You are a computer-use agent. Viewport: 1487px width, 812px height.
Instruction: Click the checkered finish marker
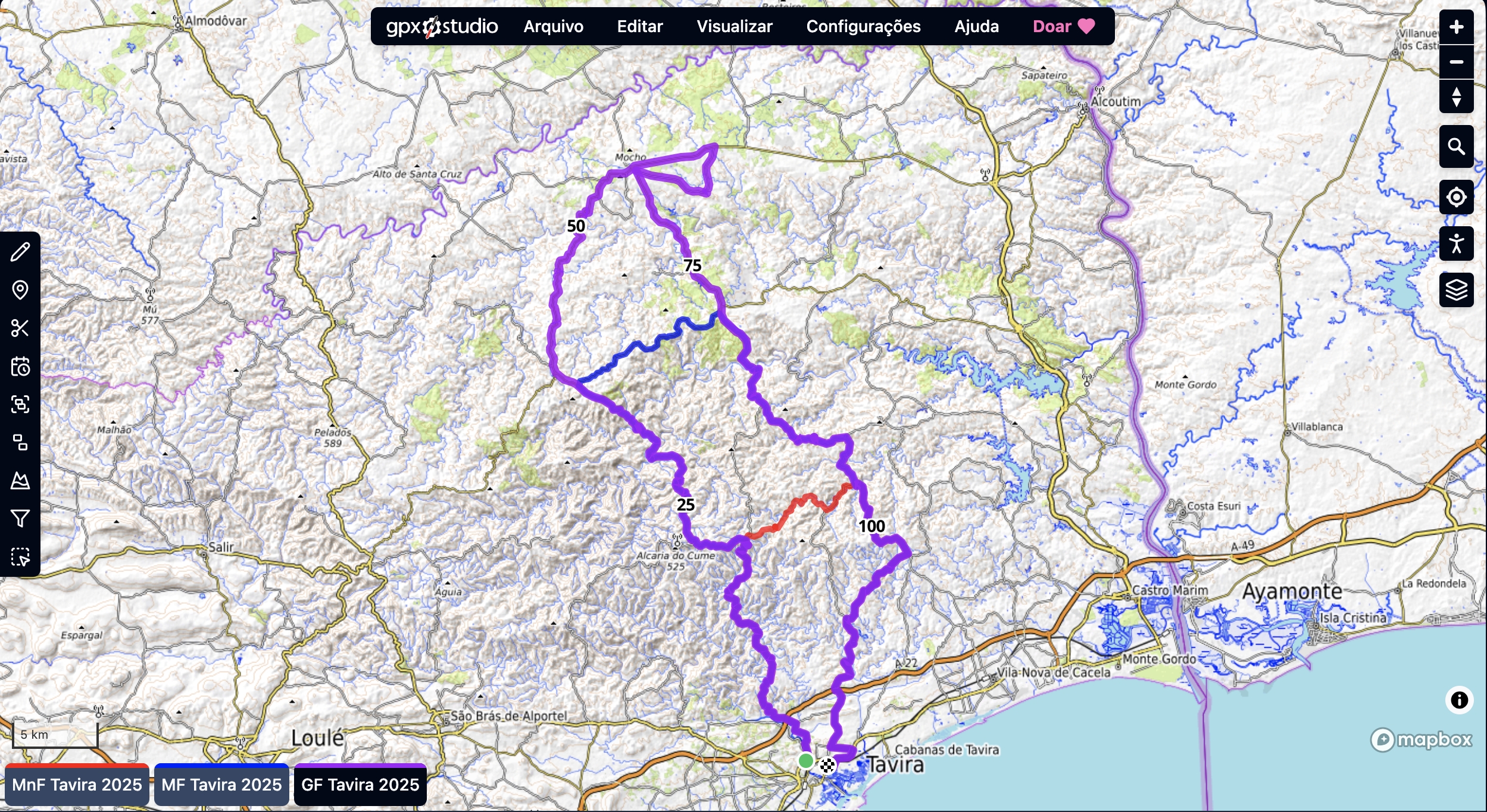827,766
